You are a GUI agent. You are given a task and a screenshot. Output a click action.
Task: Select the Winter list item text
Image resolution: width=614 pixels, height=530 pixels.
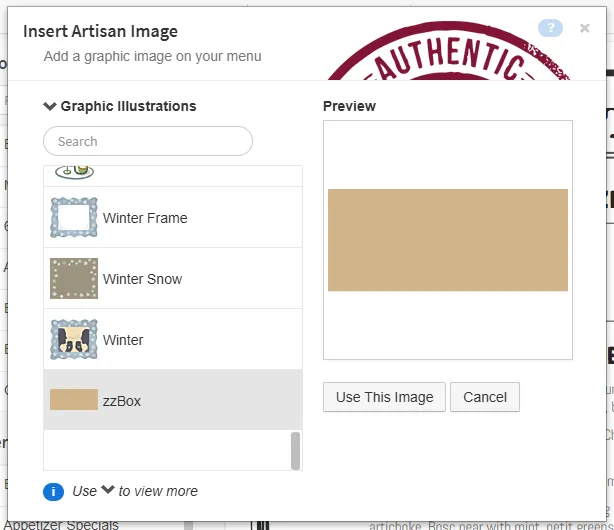pos(123,340)
